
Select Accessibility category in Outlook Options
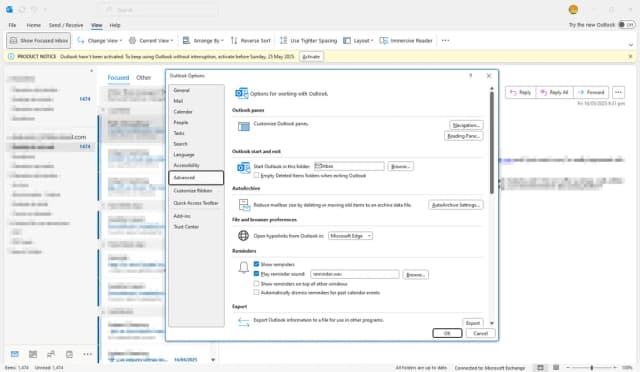click(x=196, y=165)
